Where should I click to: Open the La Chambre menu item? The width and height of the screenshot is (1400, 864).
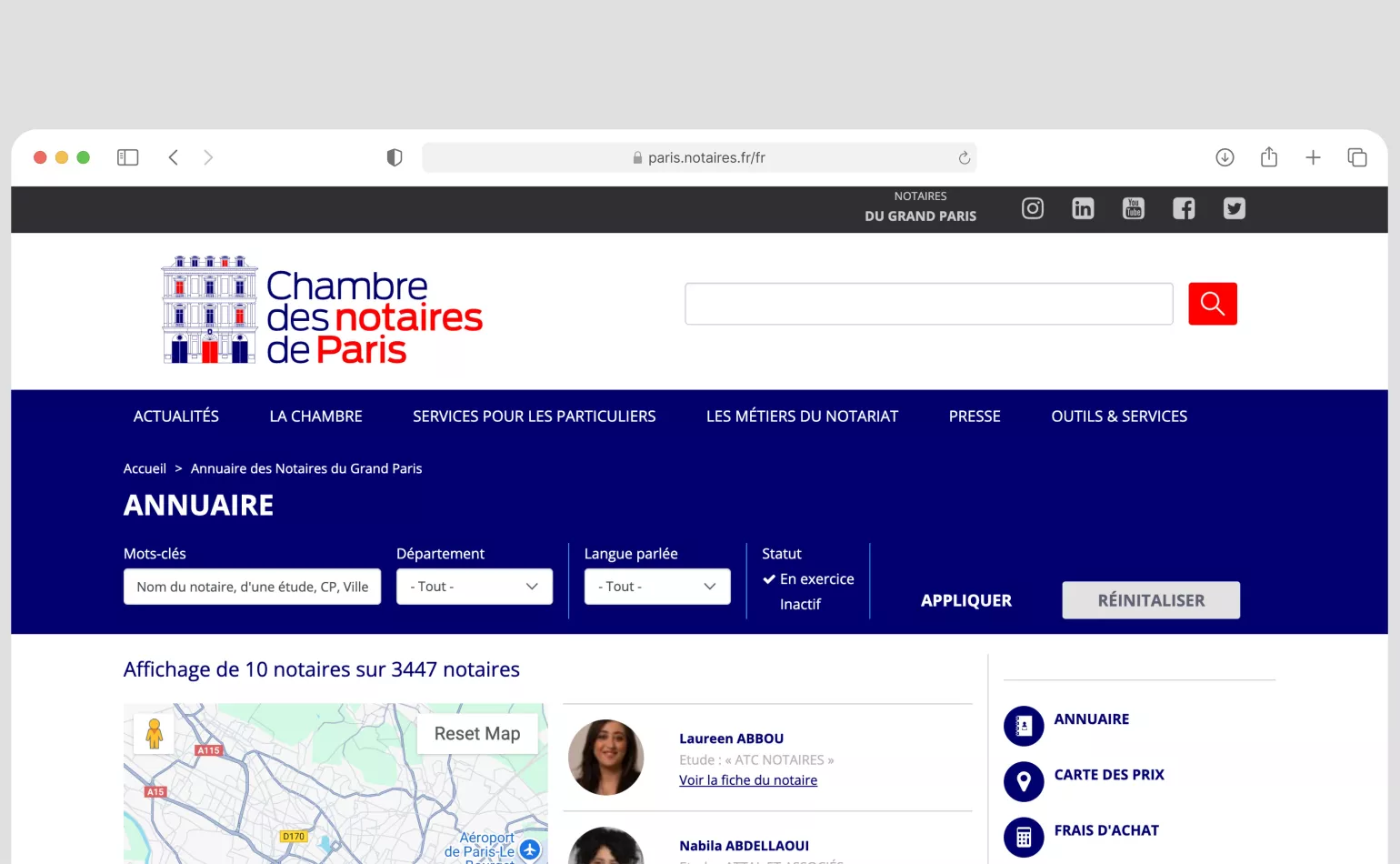(x=315, y=417)
